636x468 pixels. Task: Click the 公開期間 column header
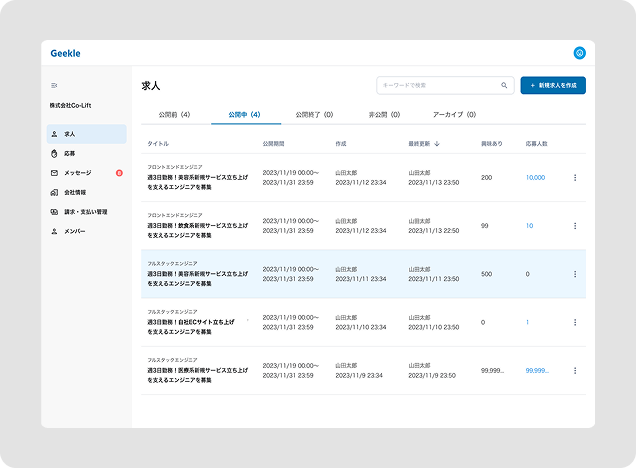(273, 144)
